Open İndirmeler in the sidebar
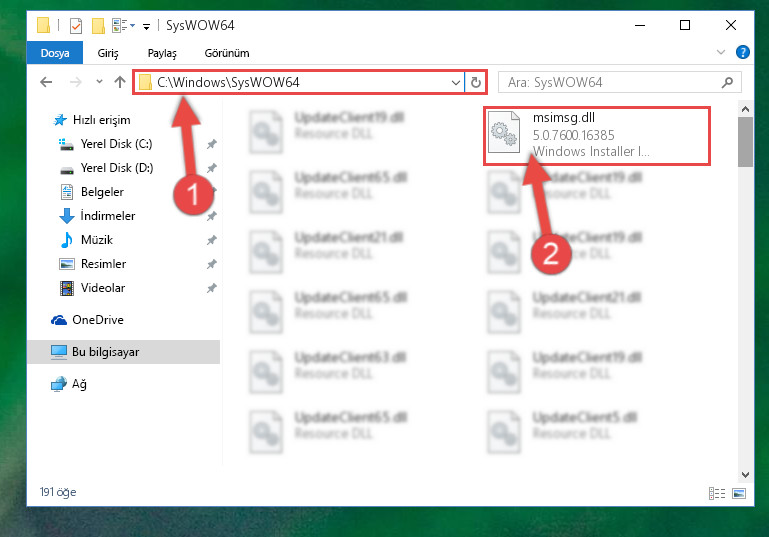This screenshot has width=769, height=537. pos(107,216)
